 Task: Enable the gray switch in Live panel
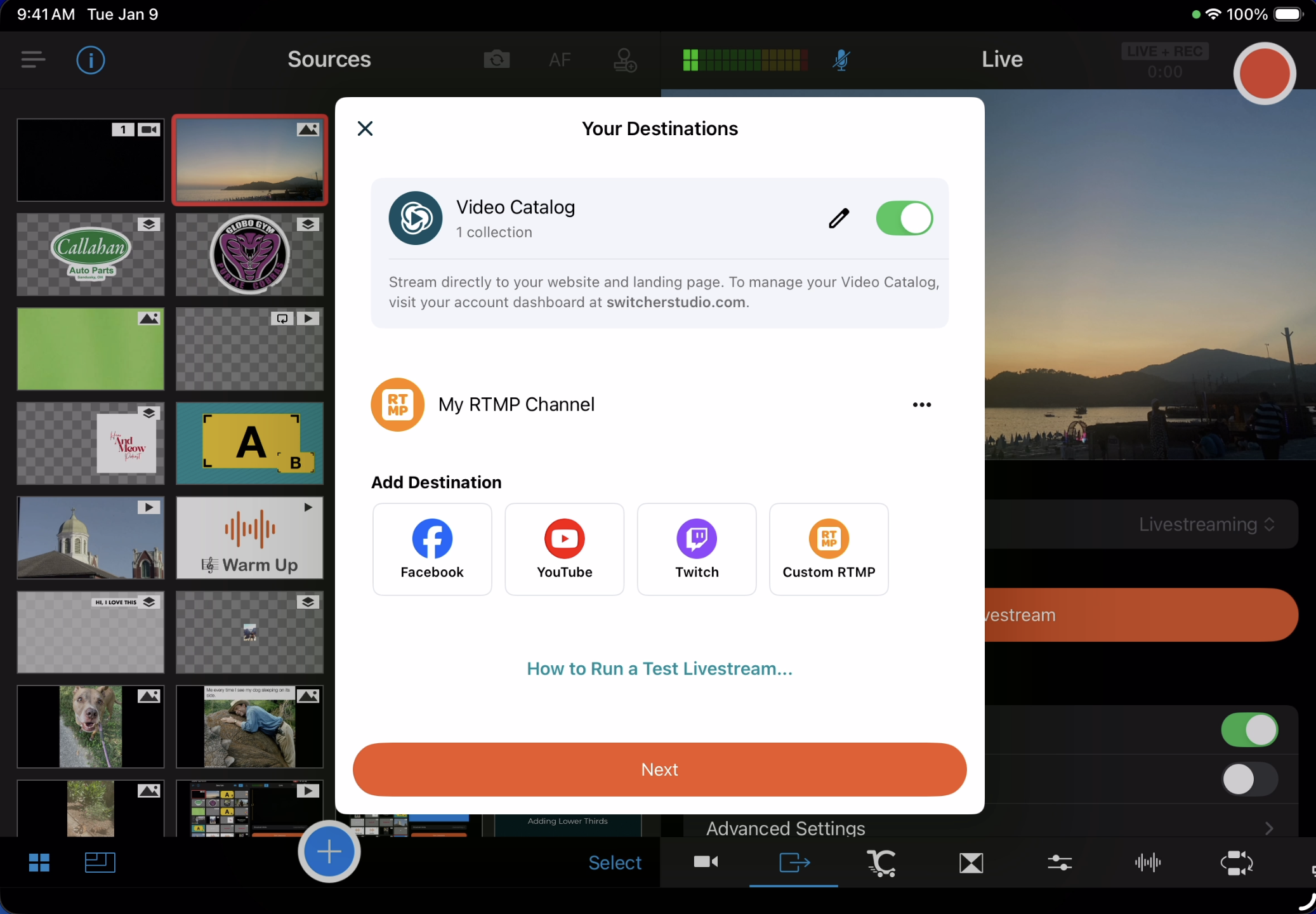point(1249,779)
